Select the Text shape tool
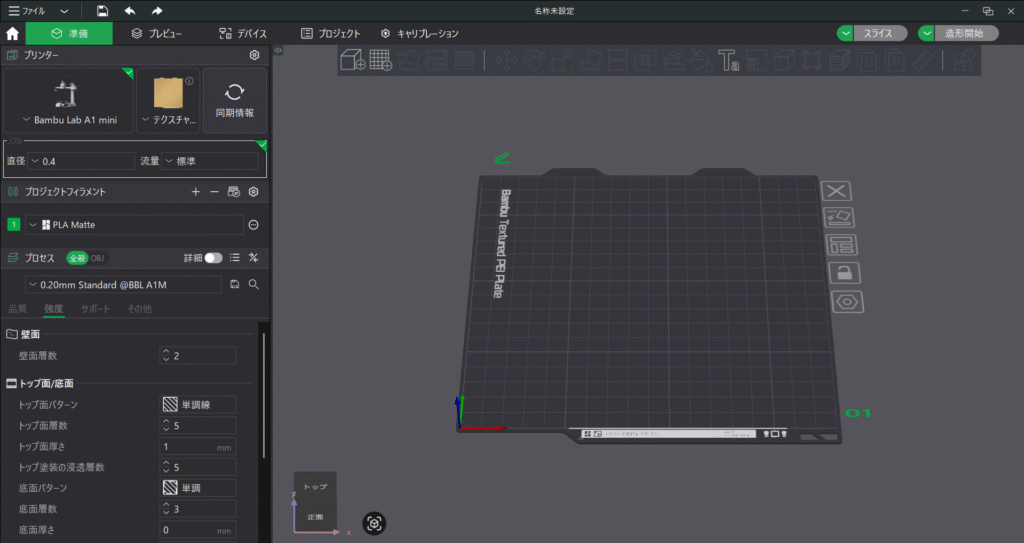 [728, 60]
